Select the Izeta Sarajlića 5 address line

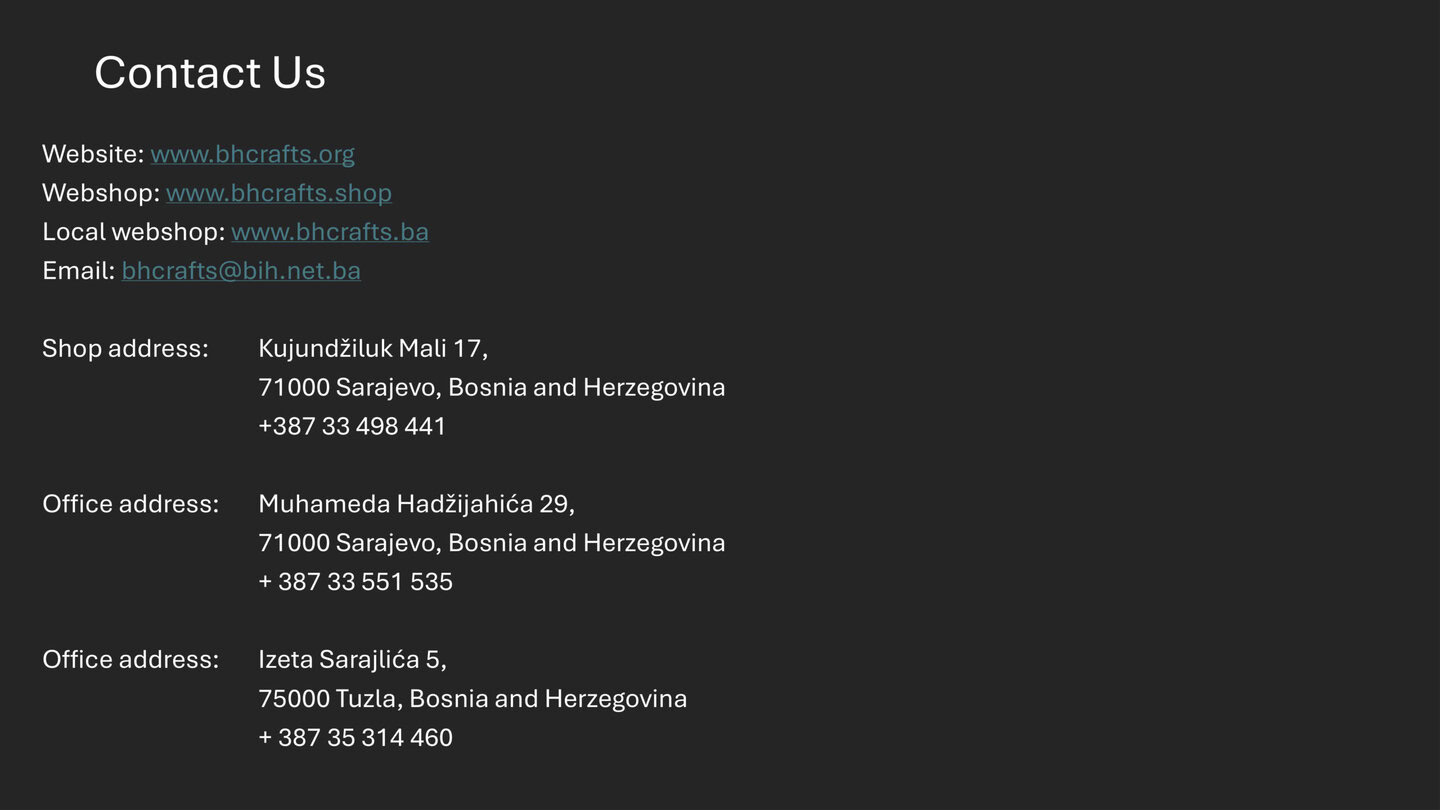click(352, 660)
